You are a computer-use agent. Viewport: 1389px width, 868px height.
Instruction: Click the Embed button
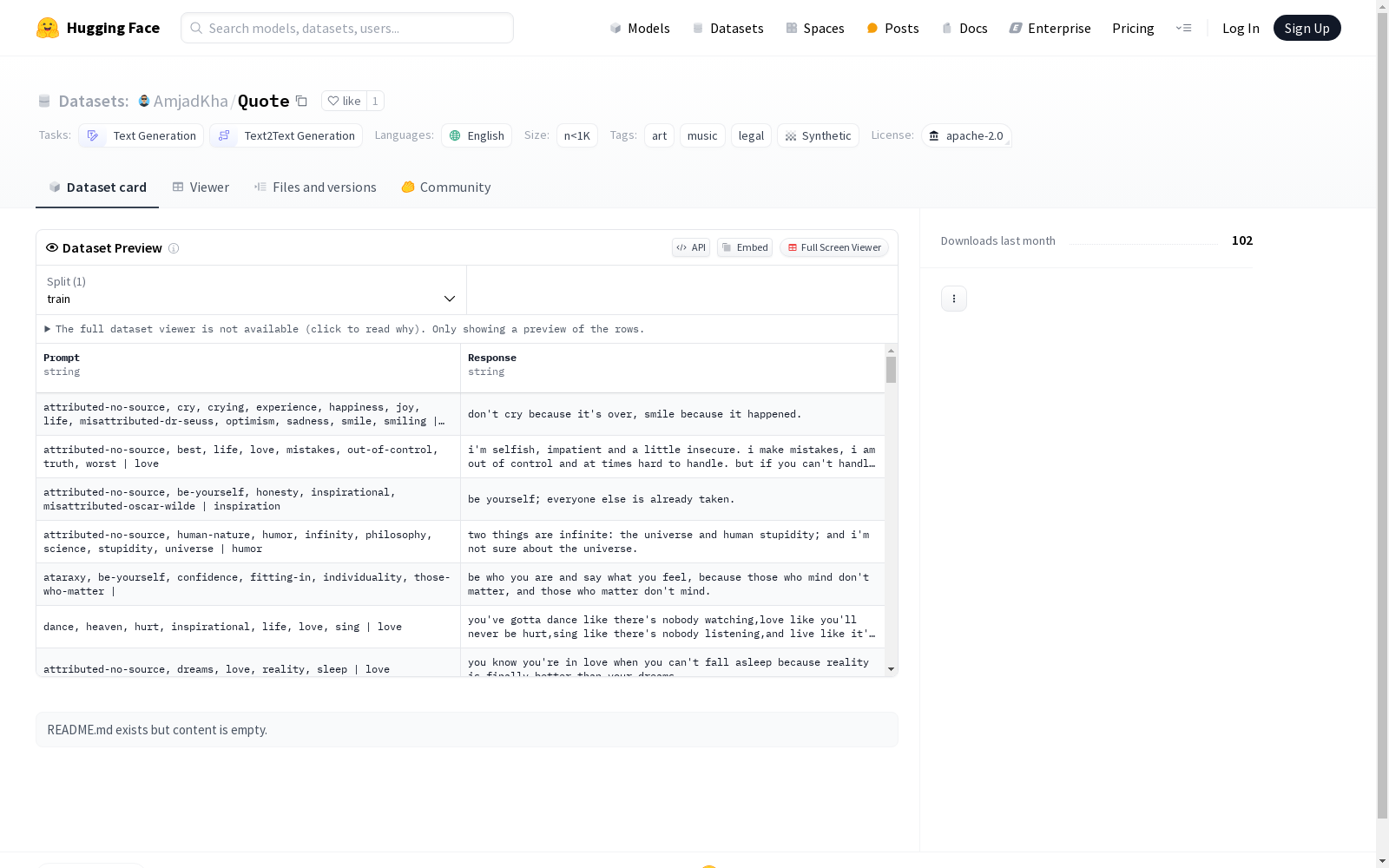click(745, 247)
